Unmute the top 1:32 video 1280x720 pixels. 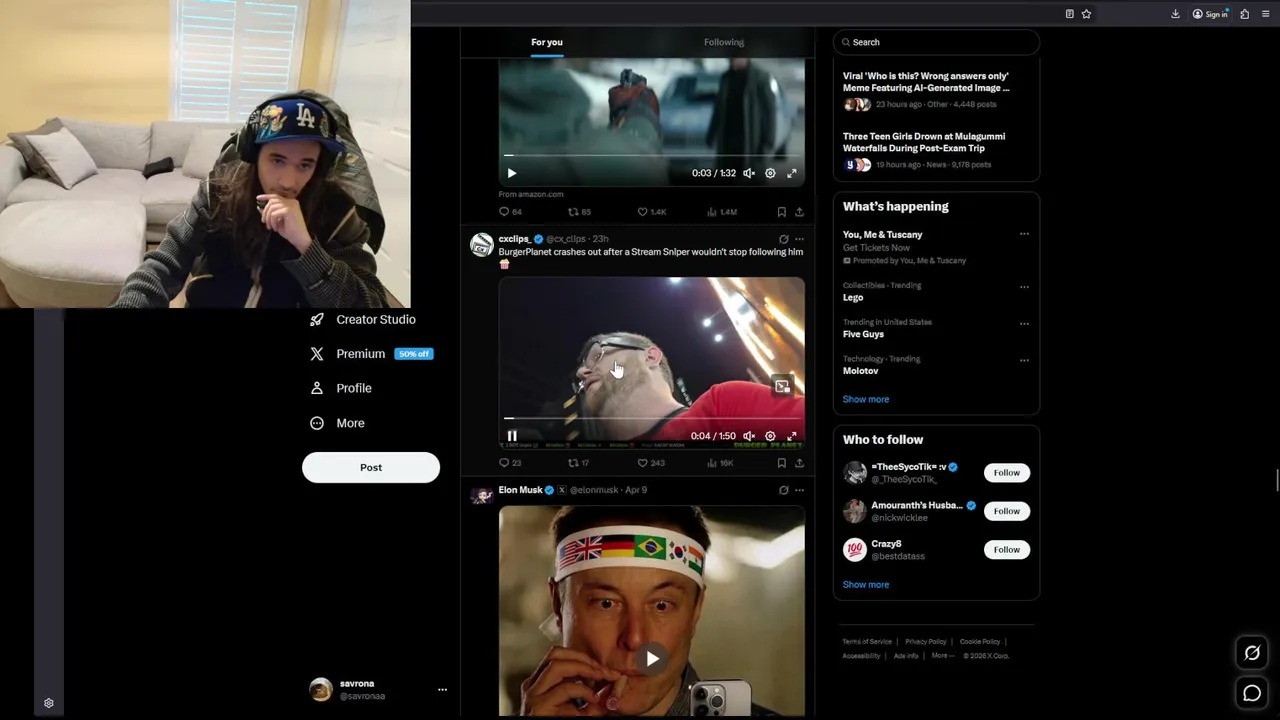click(x=749, y=173)
